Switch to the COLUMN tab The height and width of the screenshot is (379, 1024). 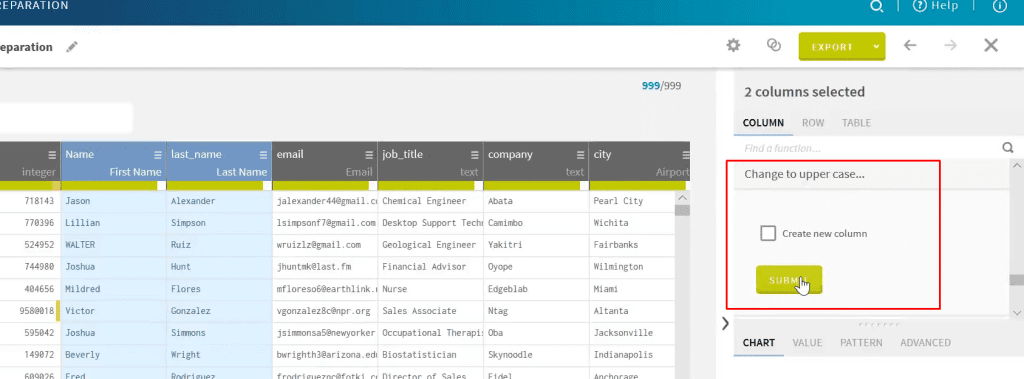763,123
